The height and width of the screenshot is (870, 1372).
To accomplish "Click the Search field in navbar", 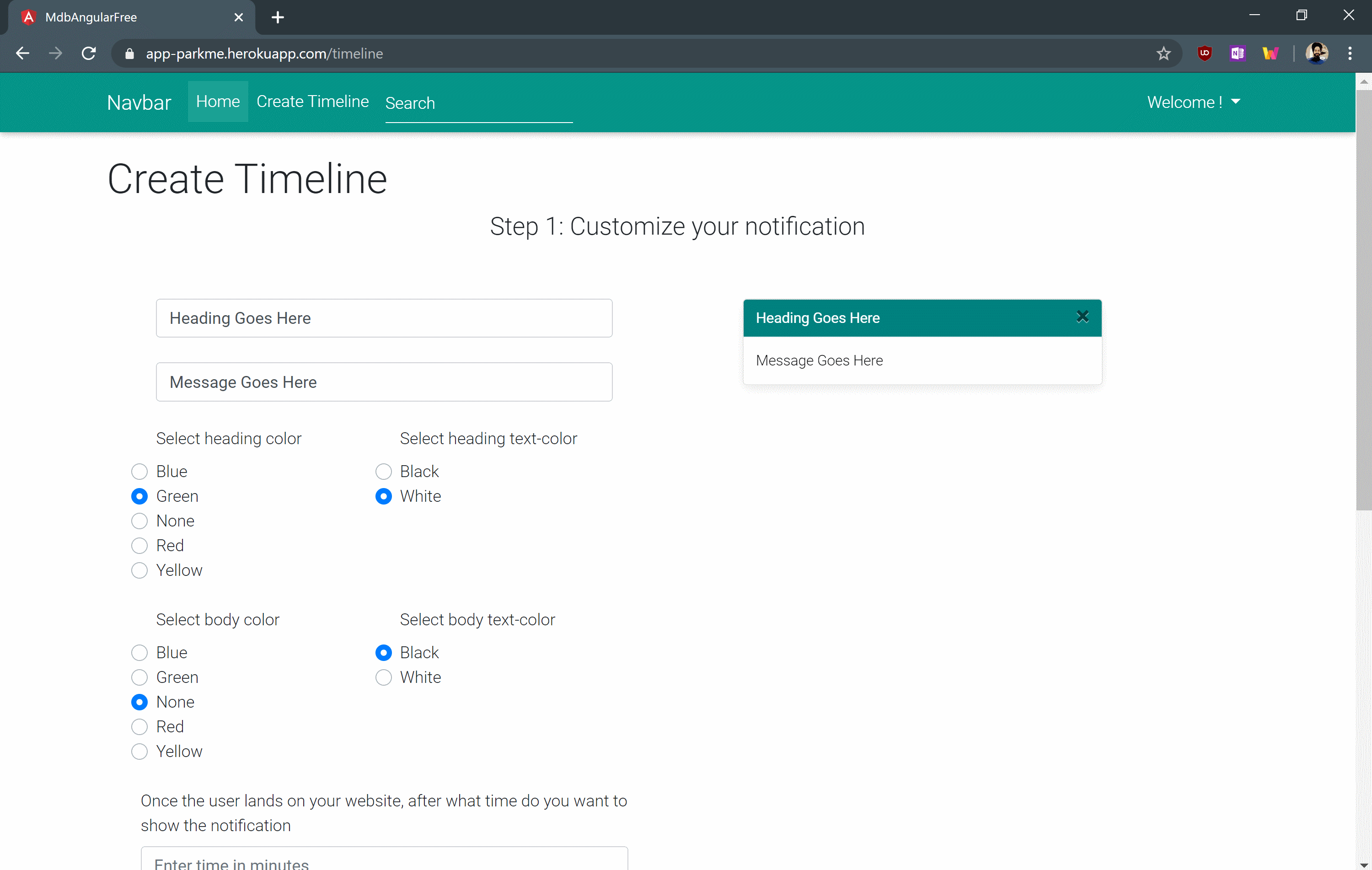I will tap(478, 103).
